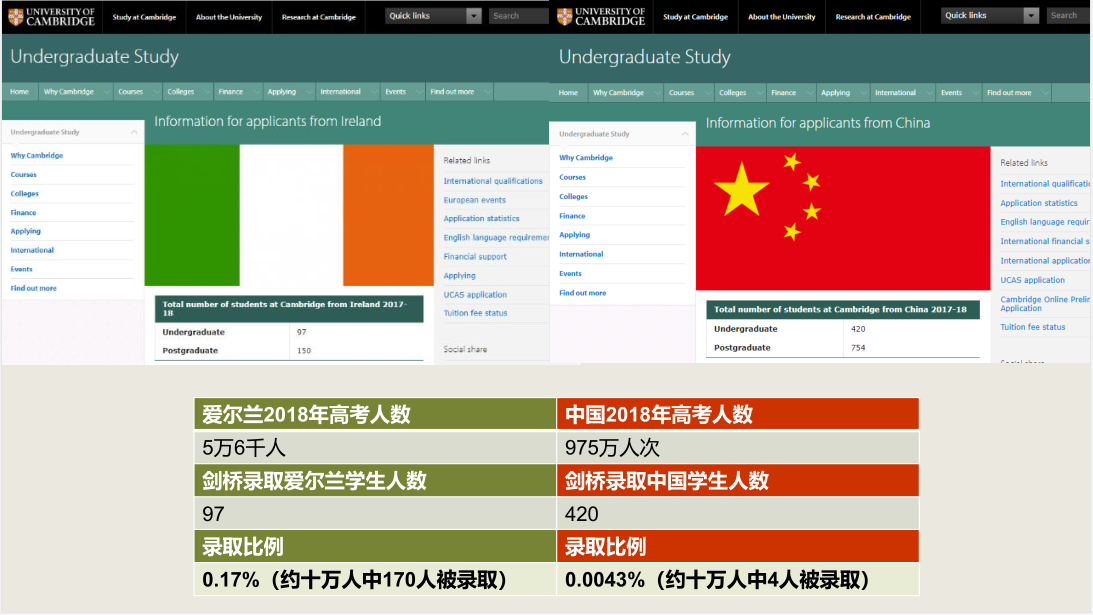The height and width of the screenshot is (615, 1093).
Task: Open Finance tab in China page navigation bar
Action: point(784,92)
